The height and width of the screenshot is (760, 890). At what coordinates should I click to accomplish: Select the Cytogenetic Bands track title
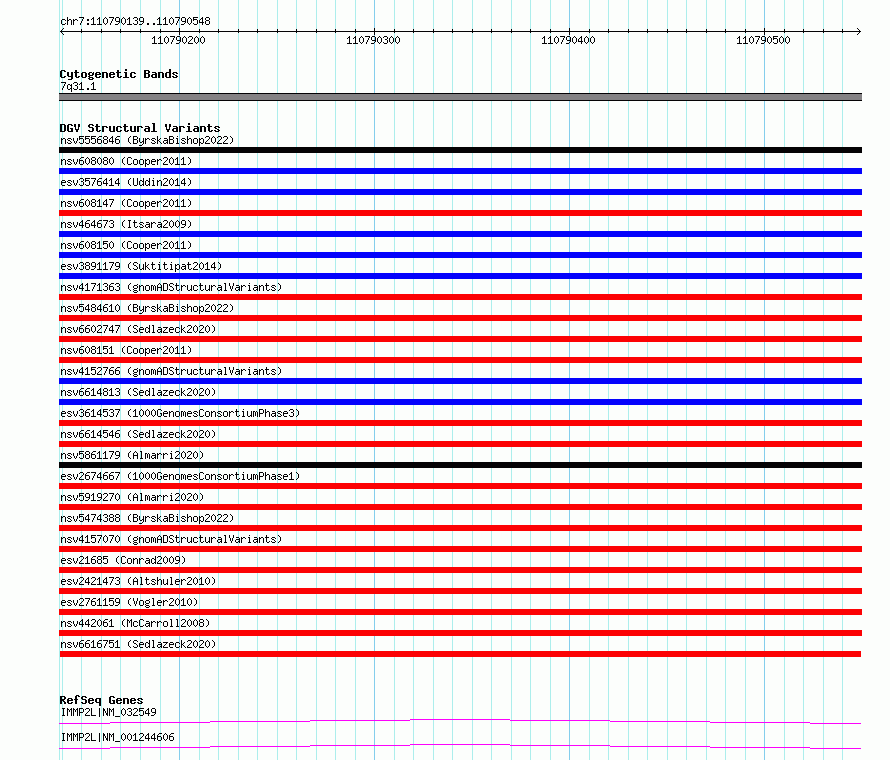(x=119, y=74)
